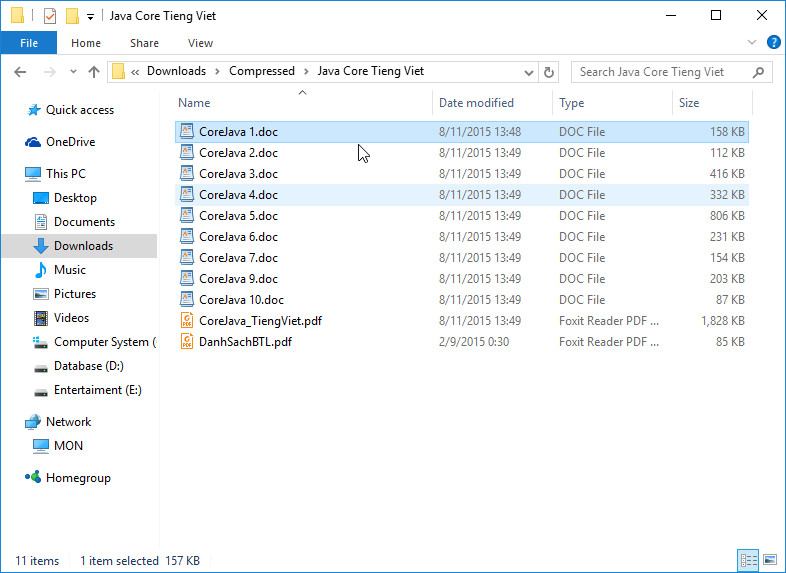
Task: Click the Back navigation arrow
Action: [20, 72]
